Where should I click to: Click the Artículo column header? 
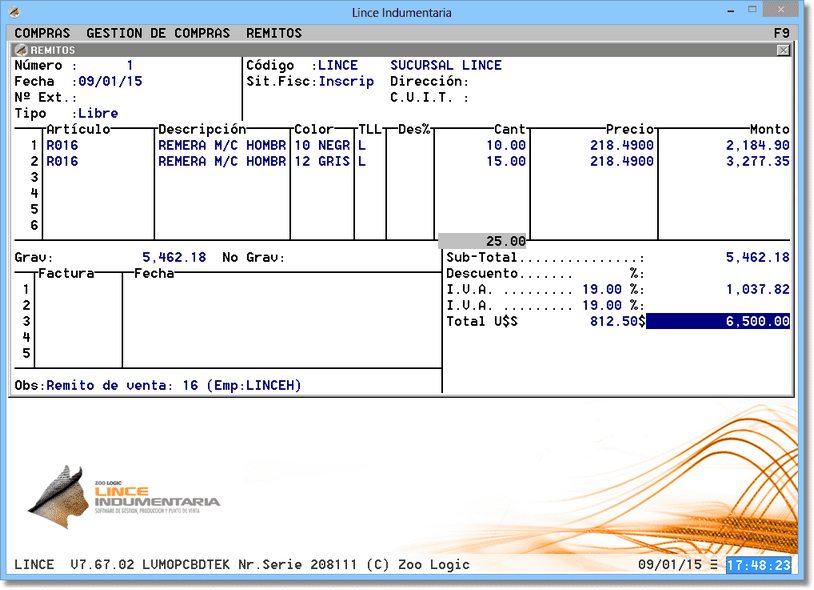[78, 129]
